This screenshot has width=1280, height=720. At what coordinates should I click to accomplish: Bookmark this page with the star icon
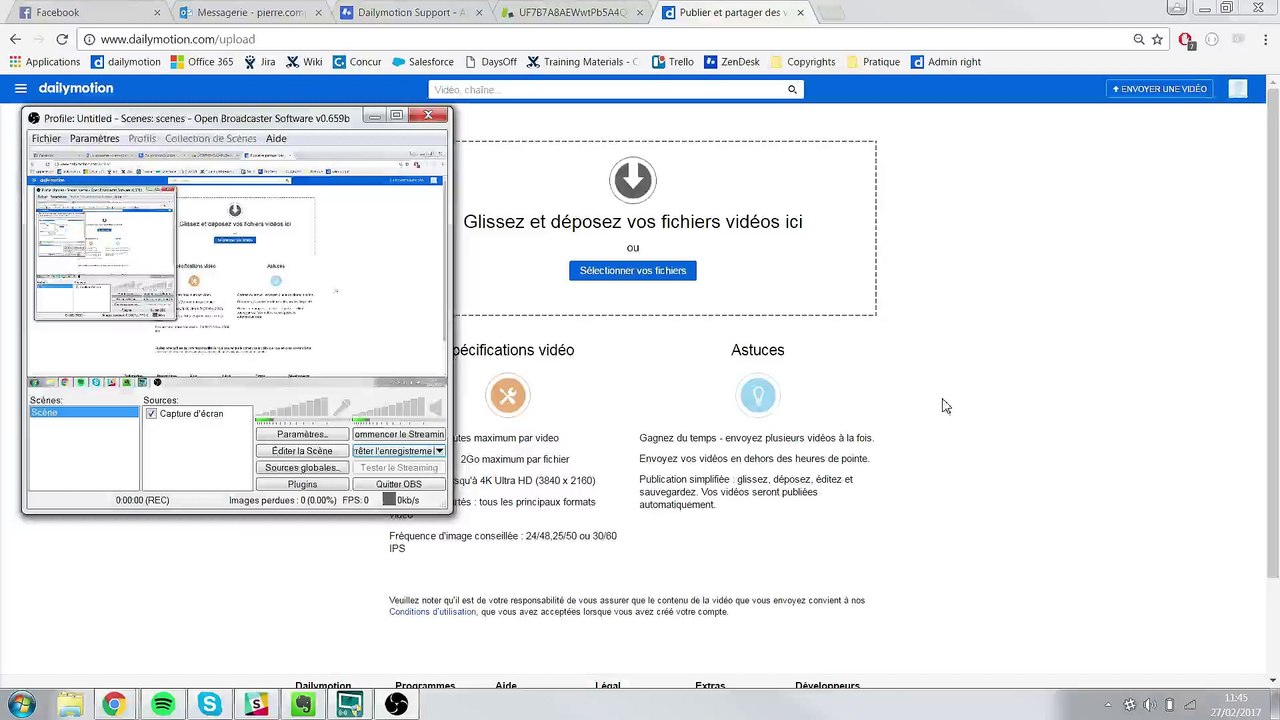1157,39
